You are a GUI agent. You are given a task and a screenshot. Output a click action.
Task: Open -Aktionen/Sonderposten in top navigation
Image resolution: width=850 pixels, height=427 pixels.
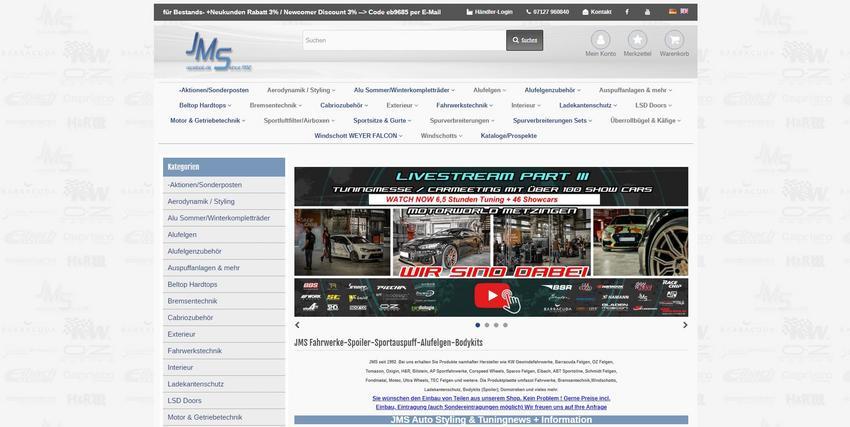coord(214,90)
